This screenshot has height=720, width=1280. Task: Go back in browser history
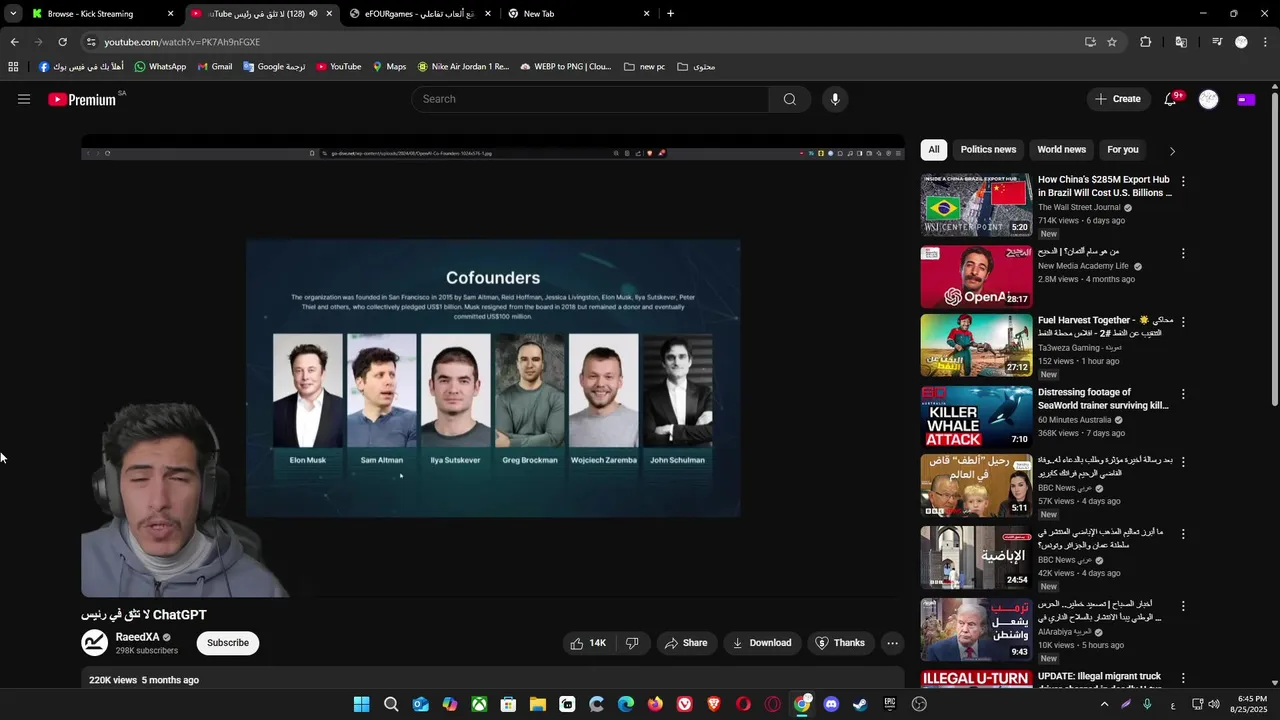(14, 42)
